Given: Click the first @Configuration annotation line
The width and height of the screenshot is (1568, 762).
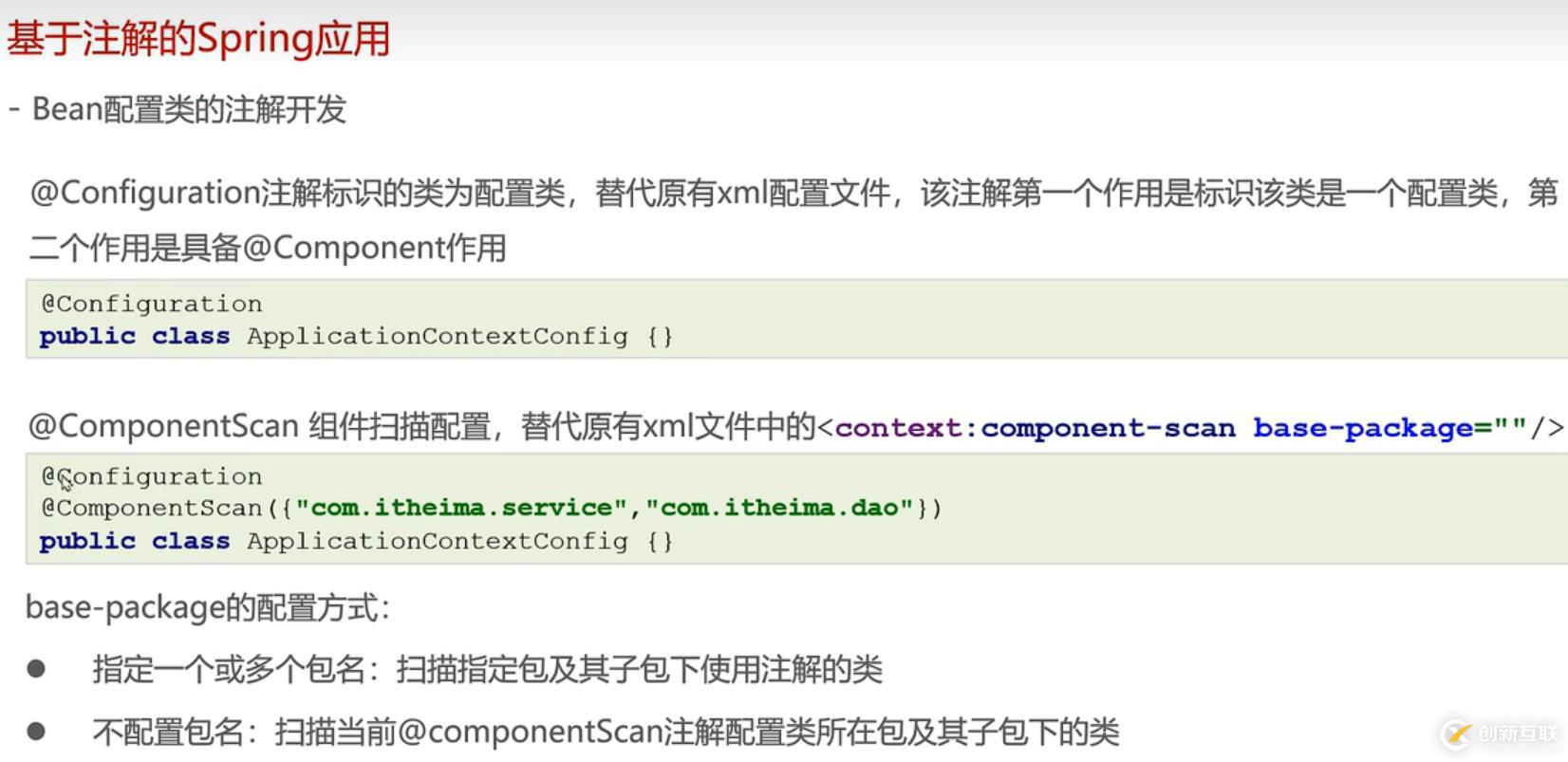Looking at the screenshot, I should click(151, 304).
